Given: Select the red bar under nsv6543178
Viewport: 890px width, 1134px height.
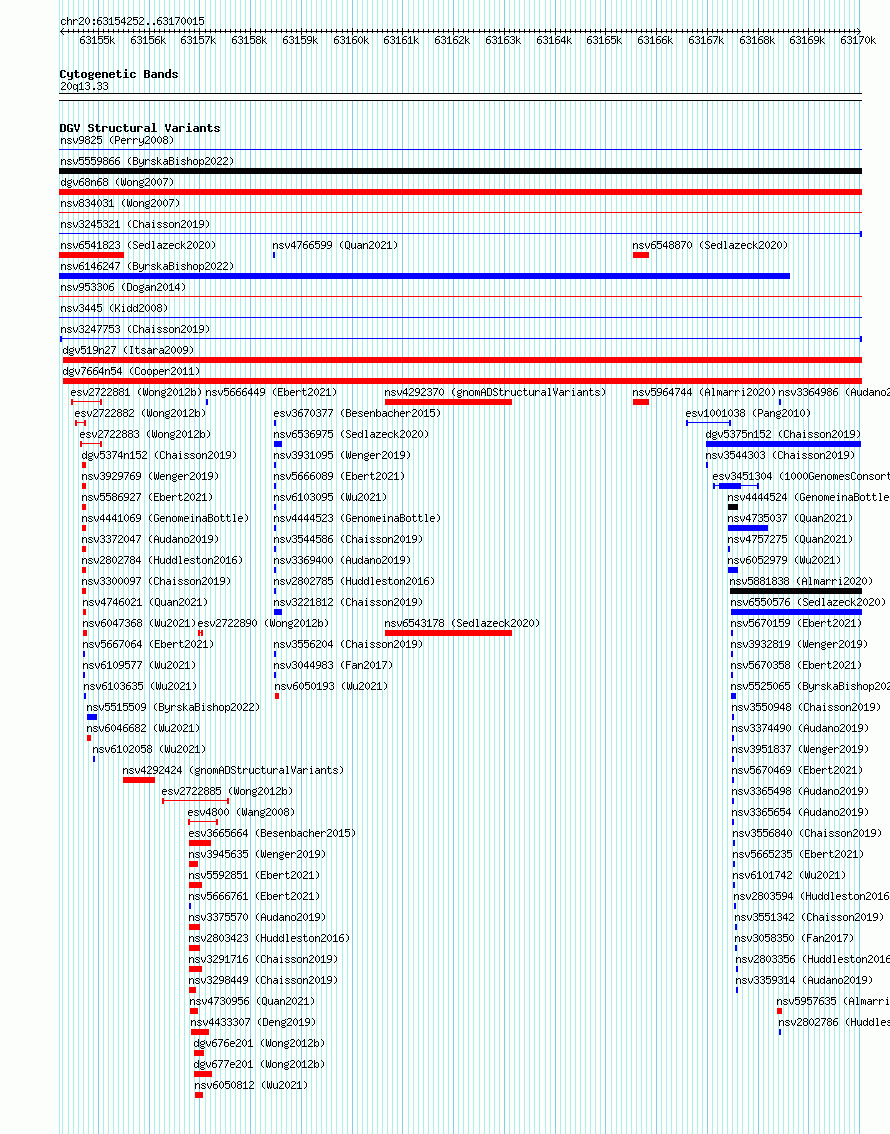Looking at the screenshot, I should pos(448,633).
